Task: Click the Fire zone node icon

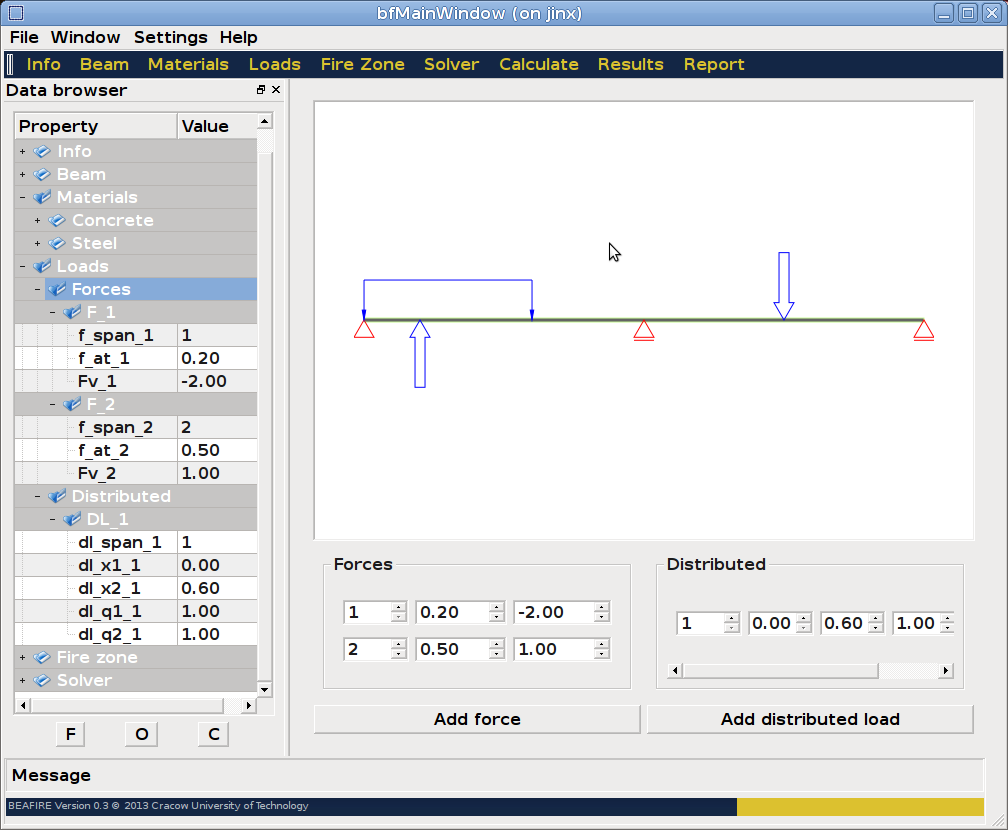Action: (x=42, y=658)
